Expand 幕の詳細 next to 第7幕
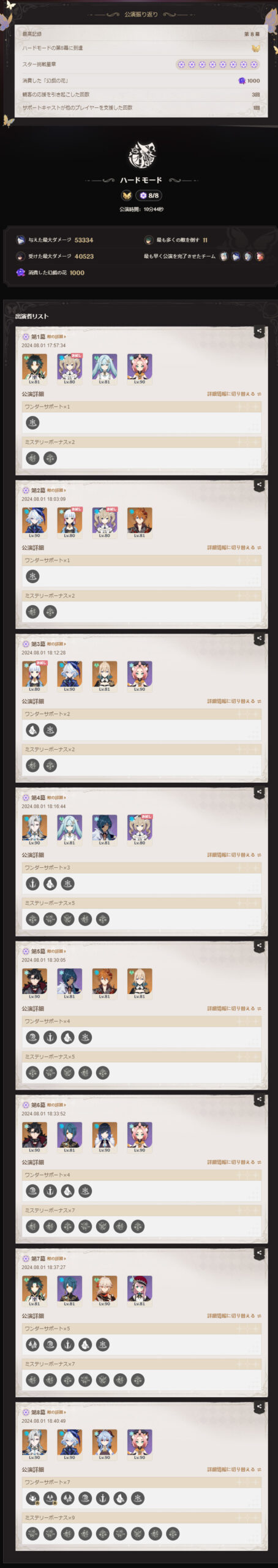 point(56,1259)
